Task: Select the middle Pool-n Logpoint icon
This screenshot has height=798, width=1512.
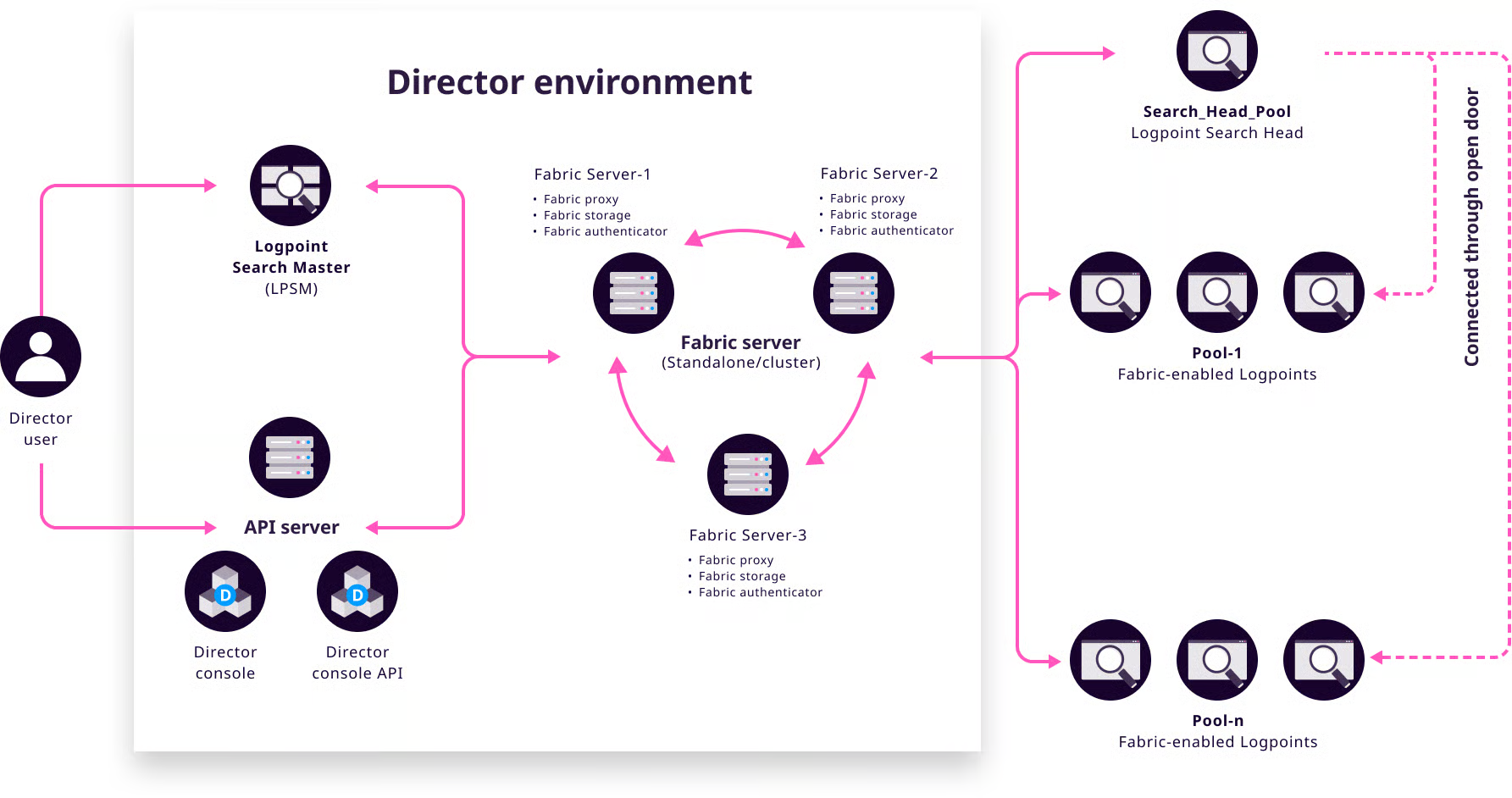Action: point(1216,660)
